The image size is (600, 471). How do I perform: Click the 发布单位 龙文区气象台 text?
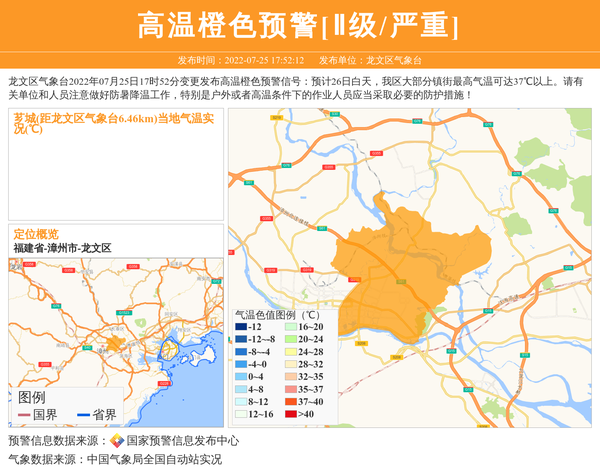[370, 60]
